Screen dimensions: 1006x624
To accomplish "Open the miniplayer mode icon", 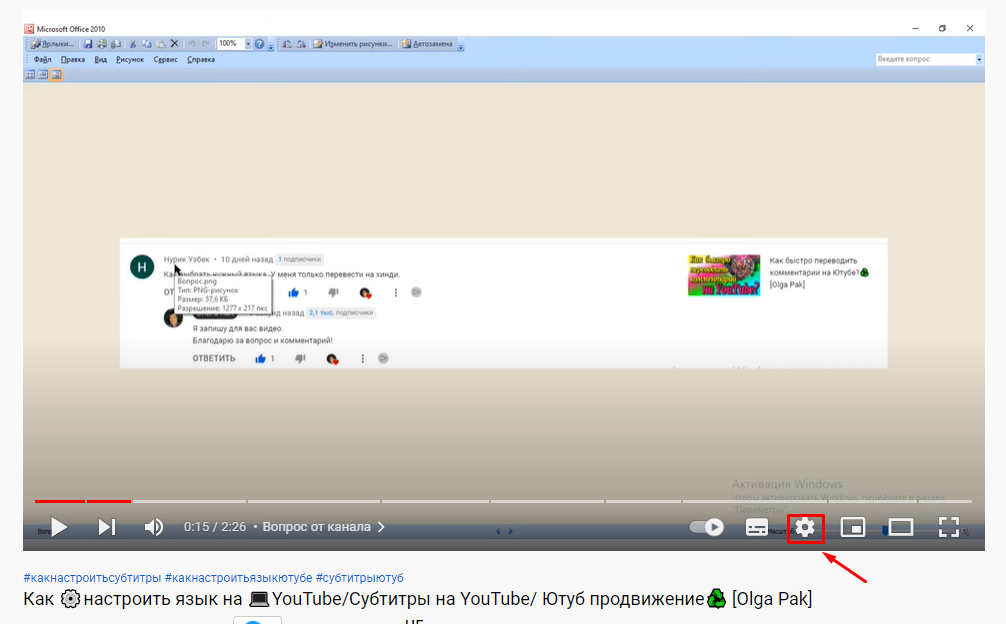I will [x=853, y=527].
